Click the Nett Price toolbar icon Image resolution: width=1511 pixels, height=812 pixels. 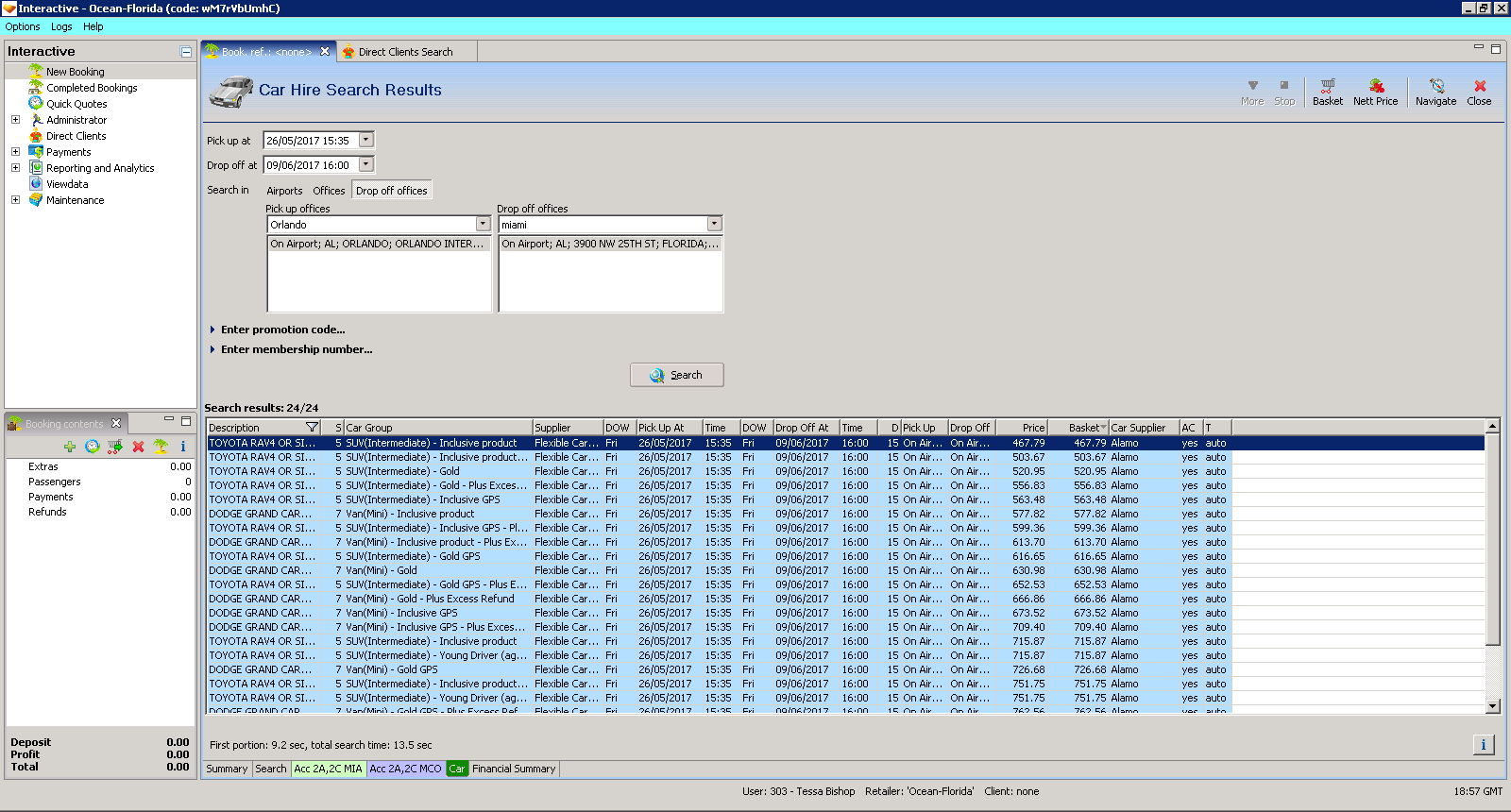(x=1375, y=92)
